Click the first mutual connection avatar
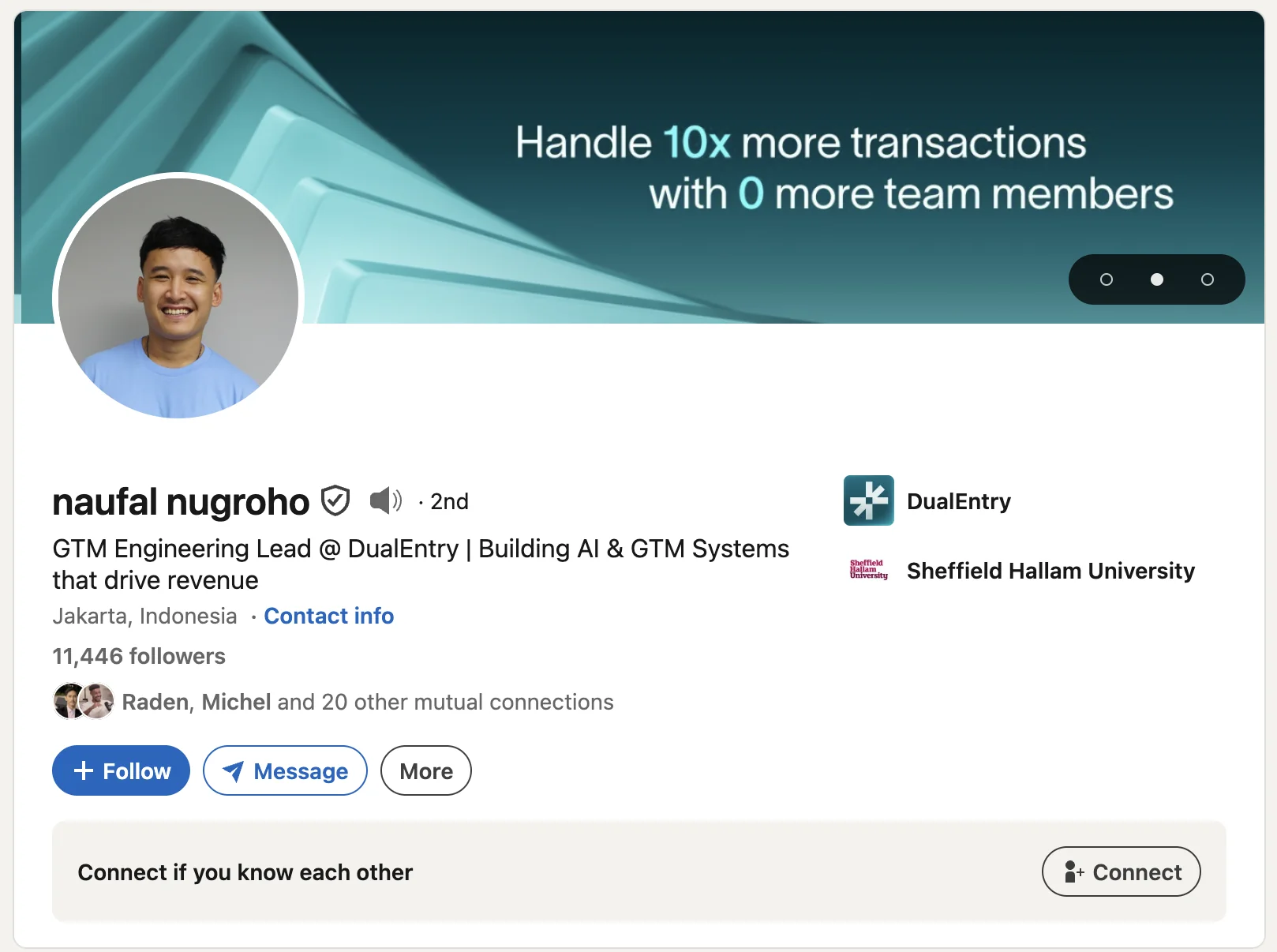Screen dimensions: 1277x952 pyautogui.click(x=69, y=701)
